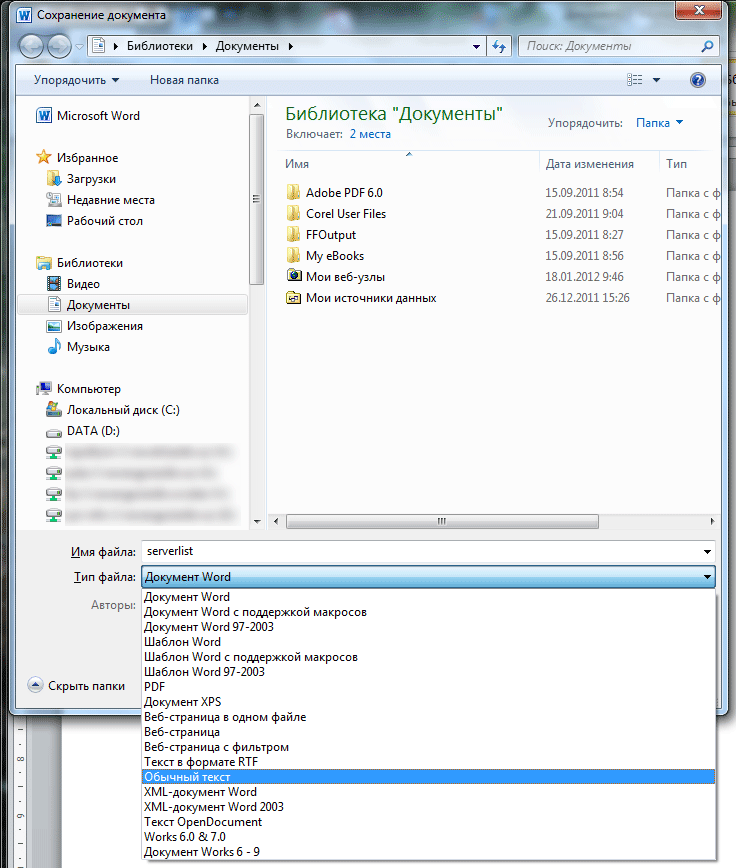Choose Текст в формате RTF file type

point(428,762)
